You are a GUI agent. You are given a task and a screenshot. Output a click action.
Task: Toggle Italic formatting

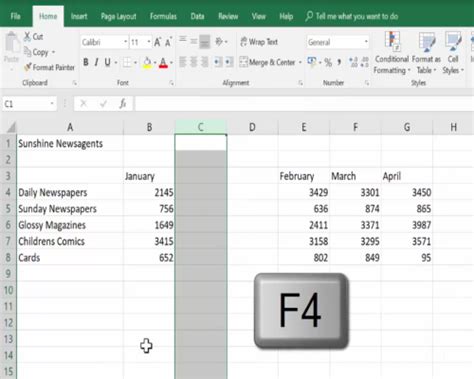click(96, 62)
